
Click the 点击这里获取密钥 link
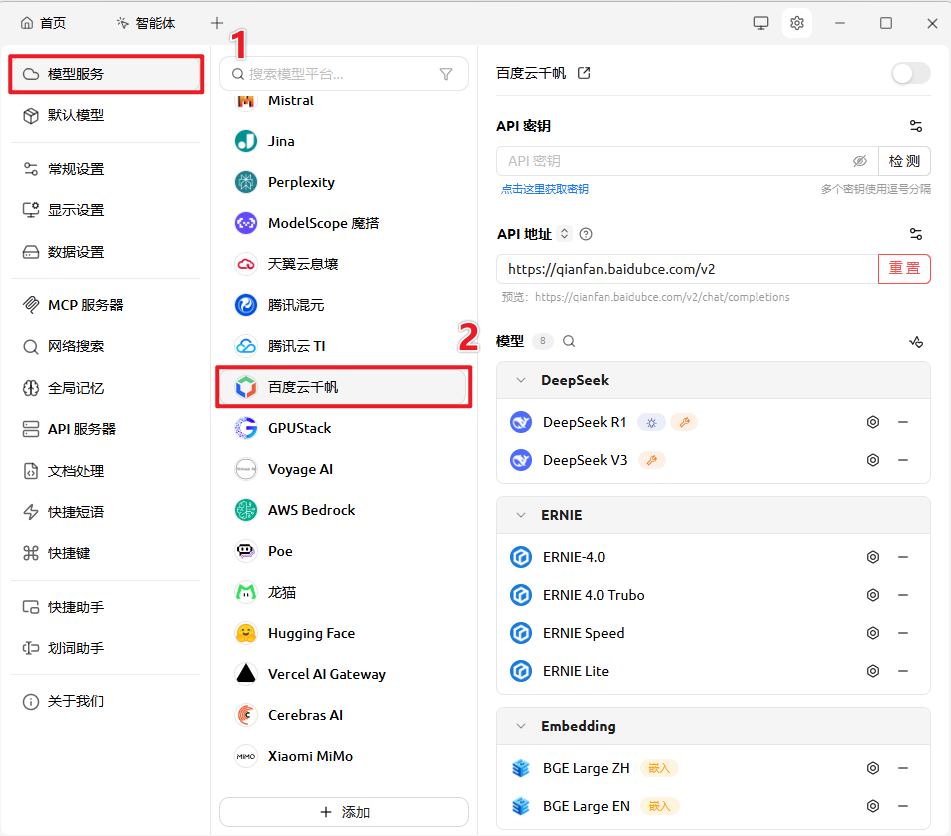coord(545,189)
